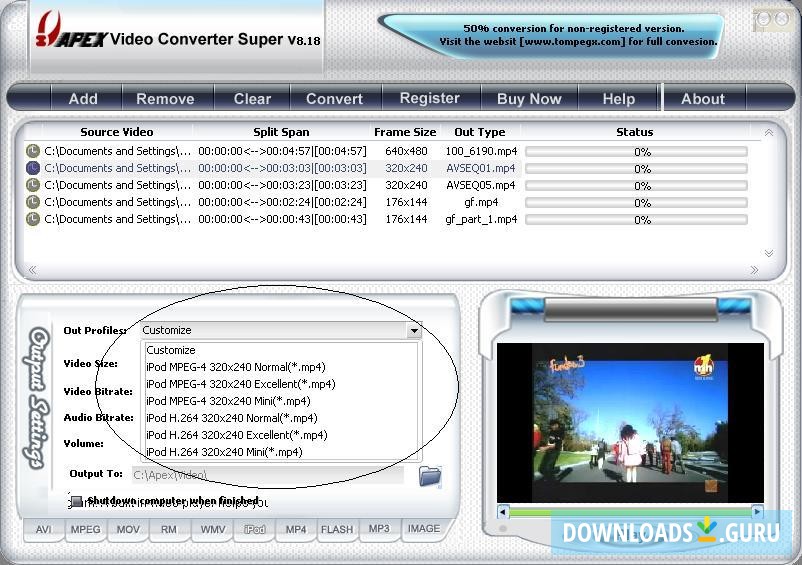This screenshot has width=802, height=565.
Task: Click progress bar of 100_6190.mp4 row
Action: (636, 152)
